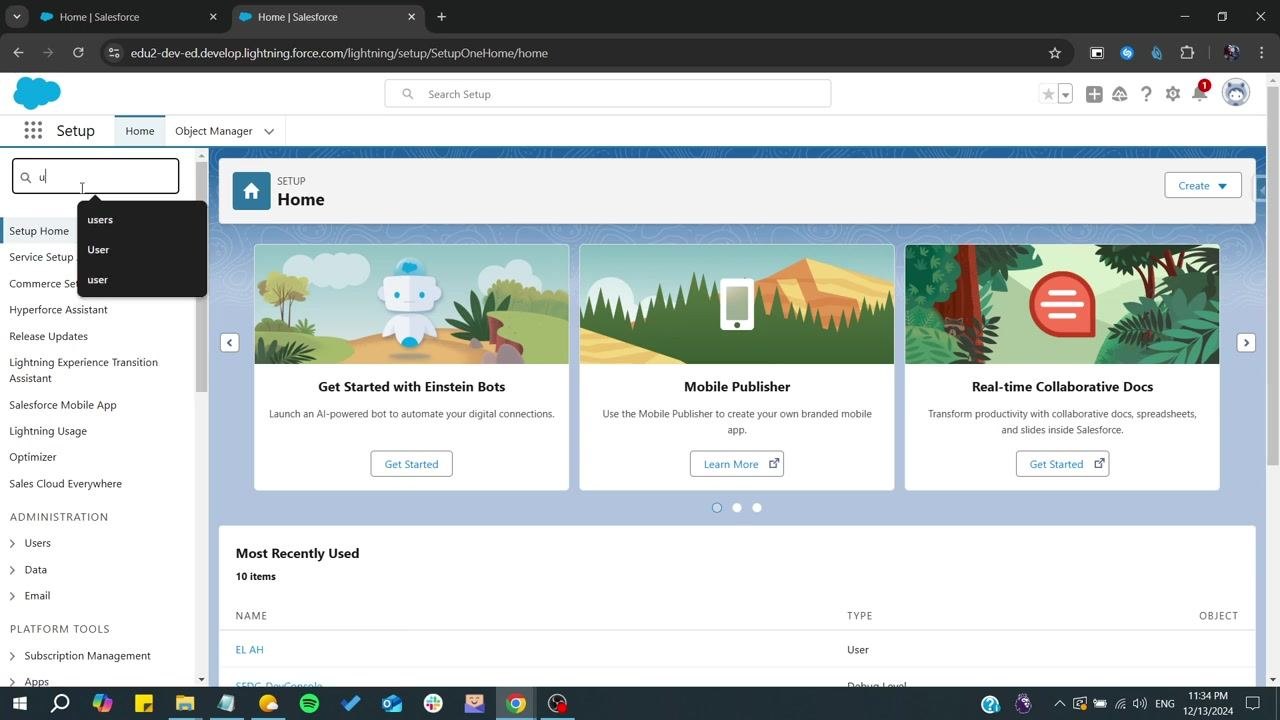Select the third carousel indicator dot

756,508
